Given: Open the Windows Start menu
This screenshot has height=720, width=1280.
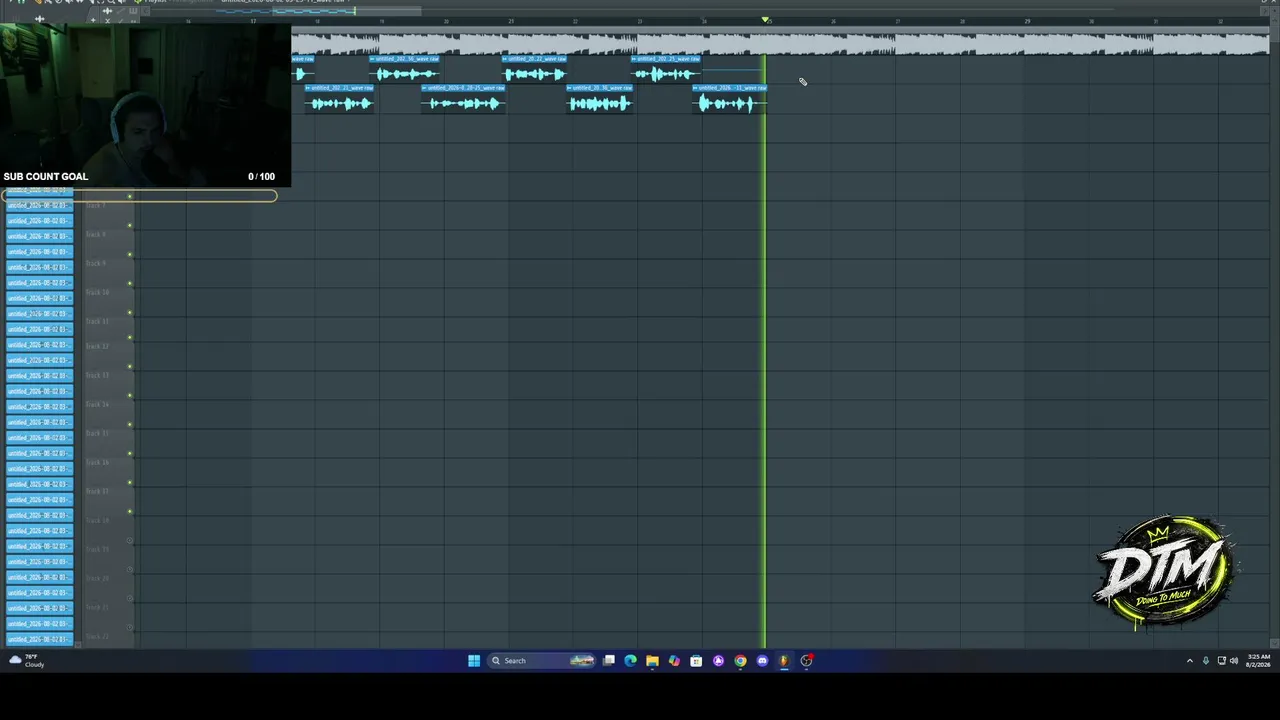Looking at the screenshot, I should coord(474,660).
